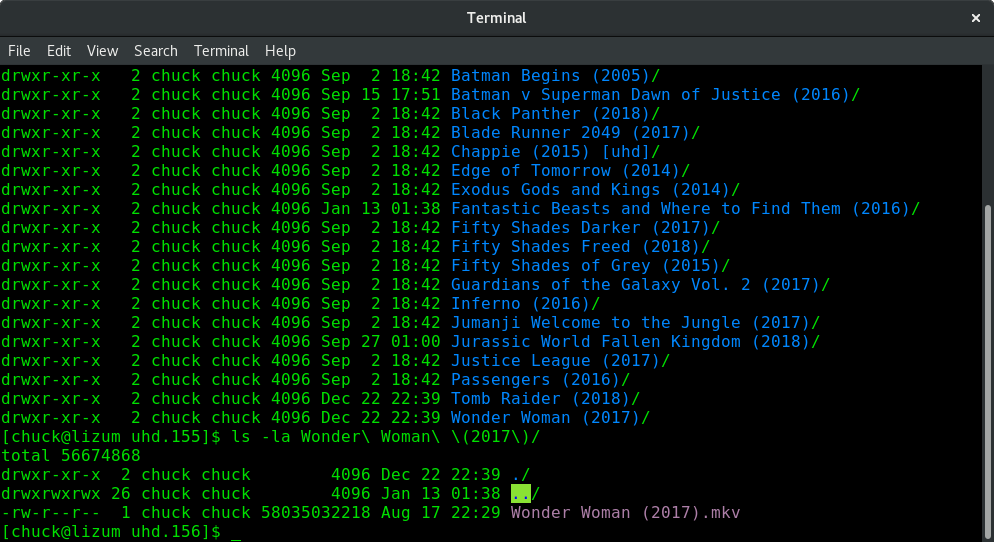The width and height of the screenshot is (994, 542).
Task: Click 'Fifty Shades of Grey (2015)/' entry
Action: pyautogui.click(x=591, y=266)
